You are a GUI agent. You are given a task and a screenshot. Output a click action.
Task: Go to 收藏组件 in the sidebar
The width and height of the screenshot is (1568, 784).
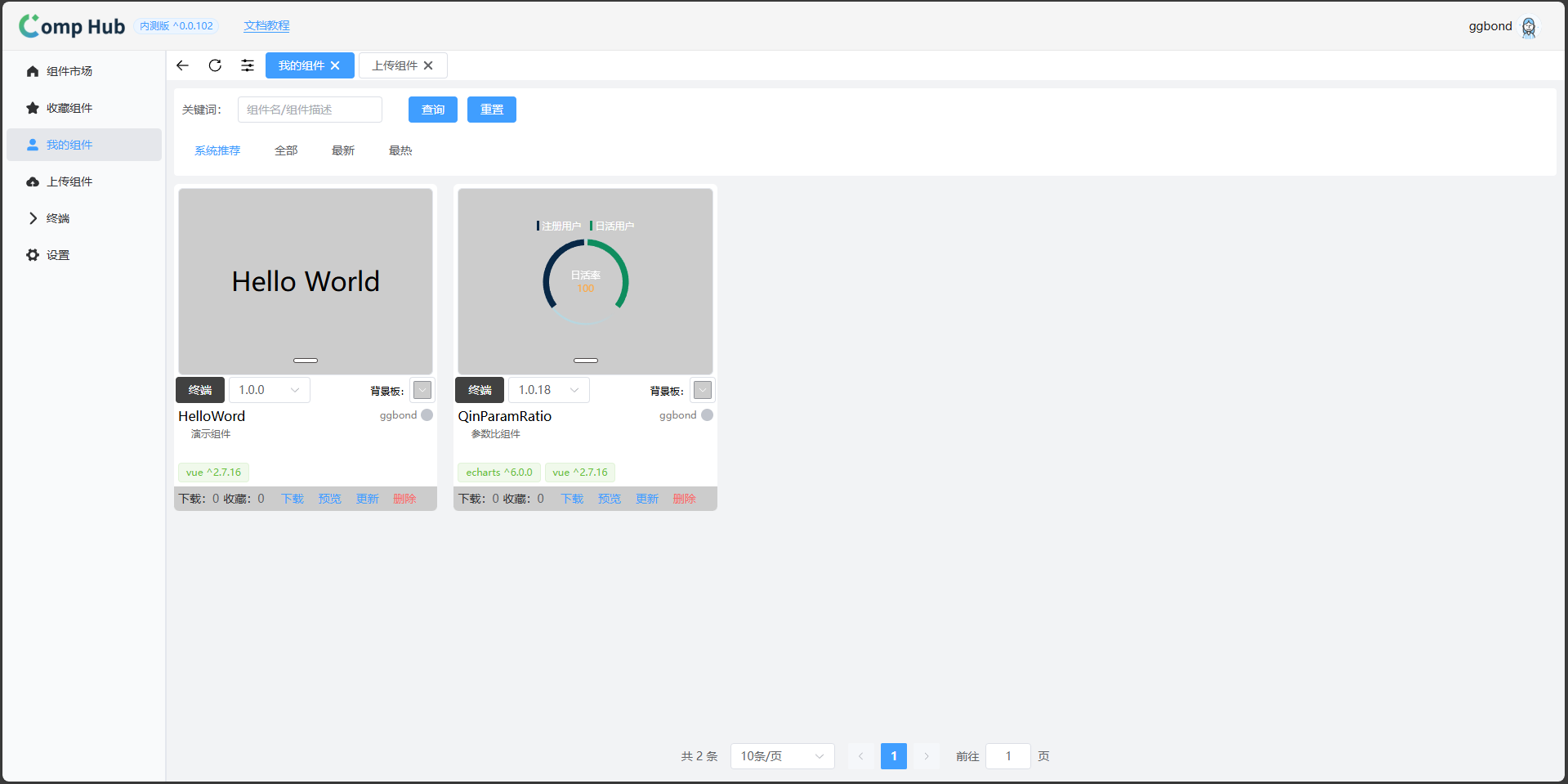tap(69, 108)
